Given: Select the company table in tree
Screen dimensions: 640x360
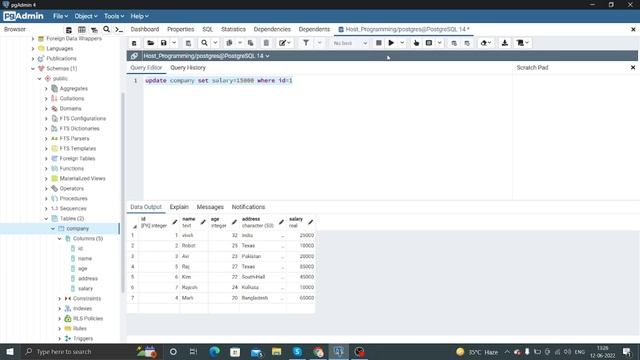Looking at the screenshot, I should click(x=77, y=229).
